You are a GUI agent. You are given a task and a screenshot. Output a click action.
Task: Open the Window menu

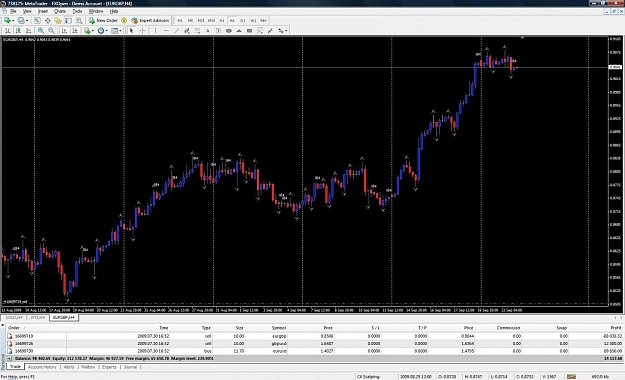pyautogui.click(x=96, y=11)
